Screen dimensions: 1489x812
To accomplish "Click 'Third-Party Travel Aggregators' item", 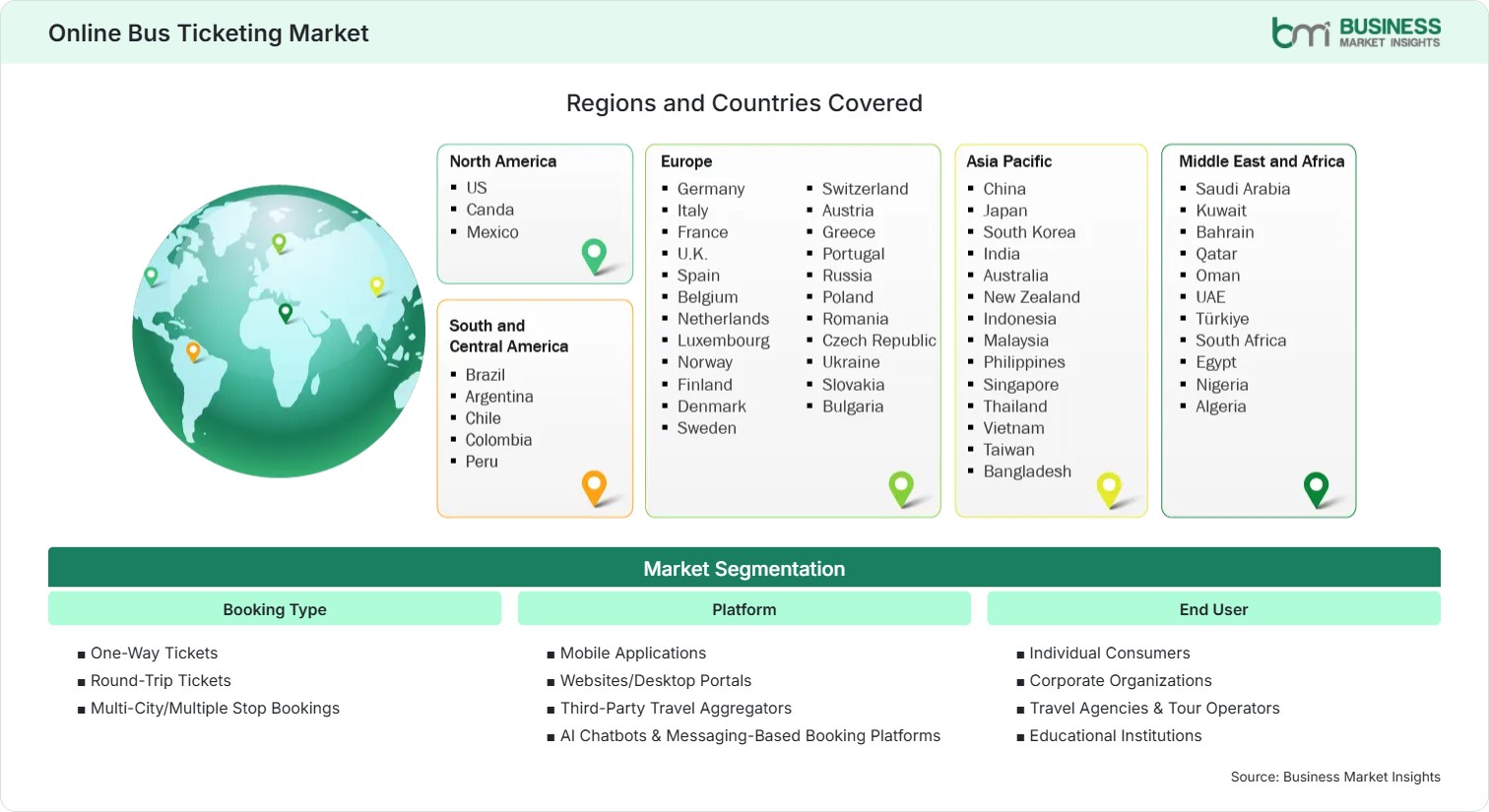I will pyautogui.click(x=676, y=709).
